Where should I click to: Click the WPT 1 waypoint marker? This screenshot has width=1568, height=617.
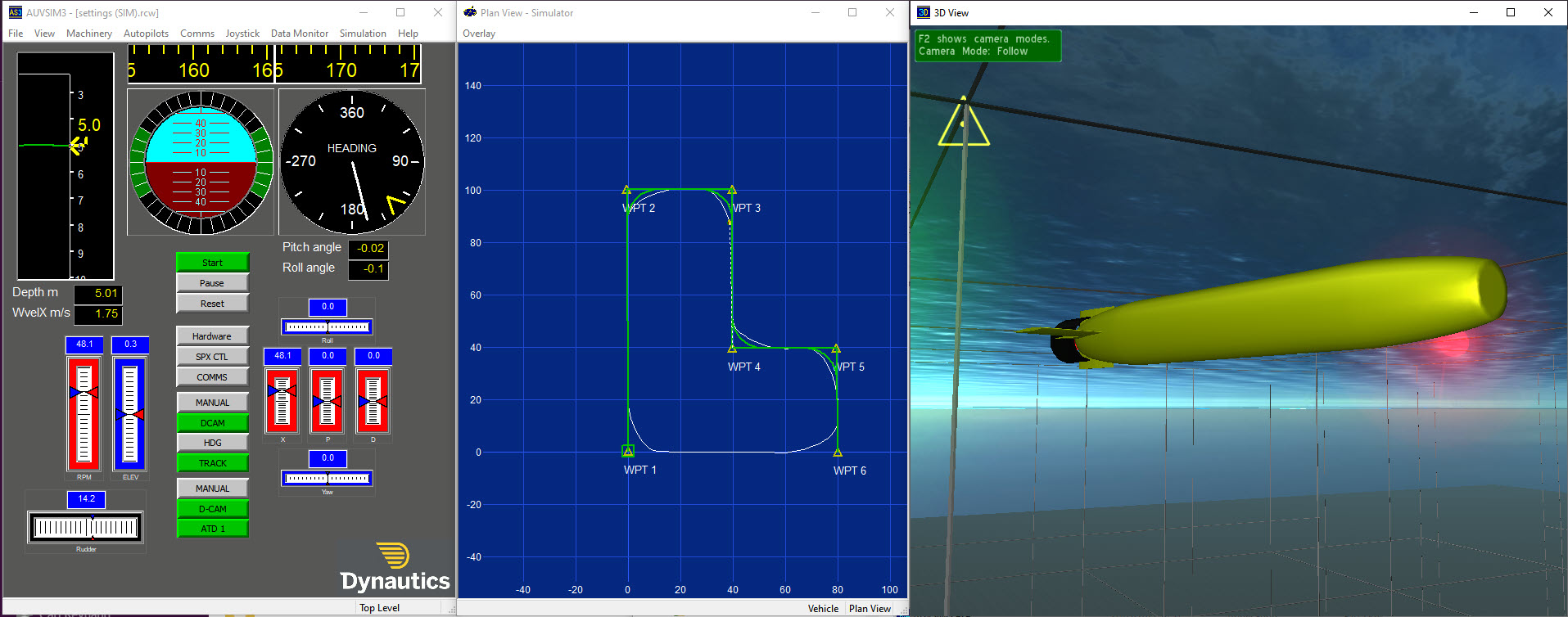[x=628, y=451]
